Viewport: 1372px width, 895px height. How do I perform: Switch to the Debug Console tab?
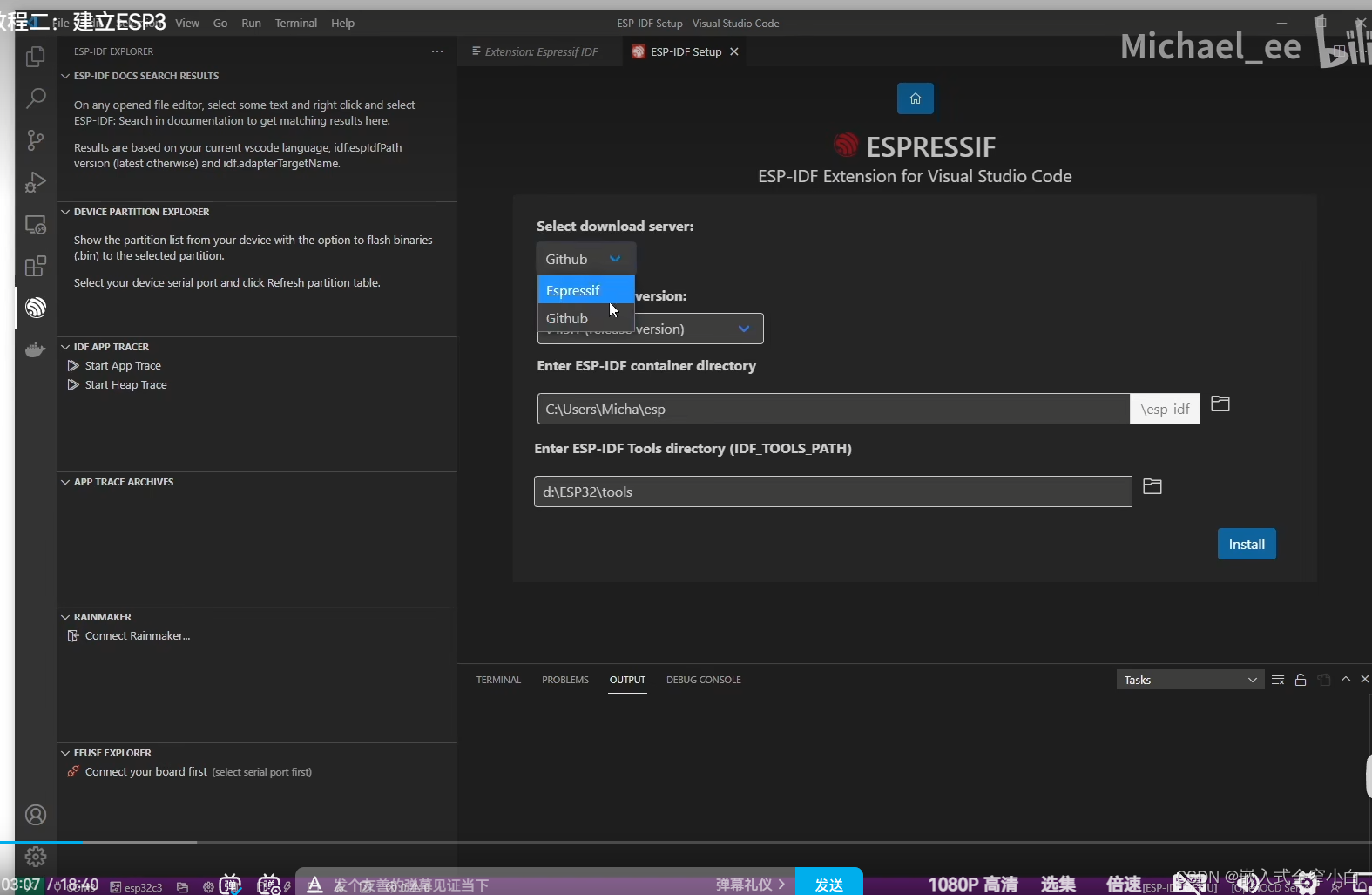click(704, 680)
